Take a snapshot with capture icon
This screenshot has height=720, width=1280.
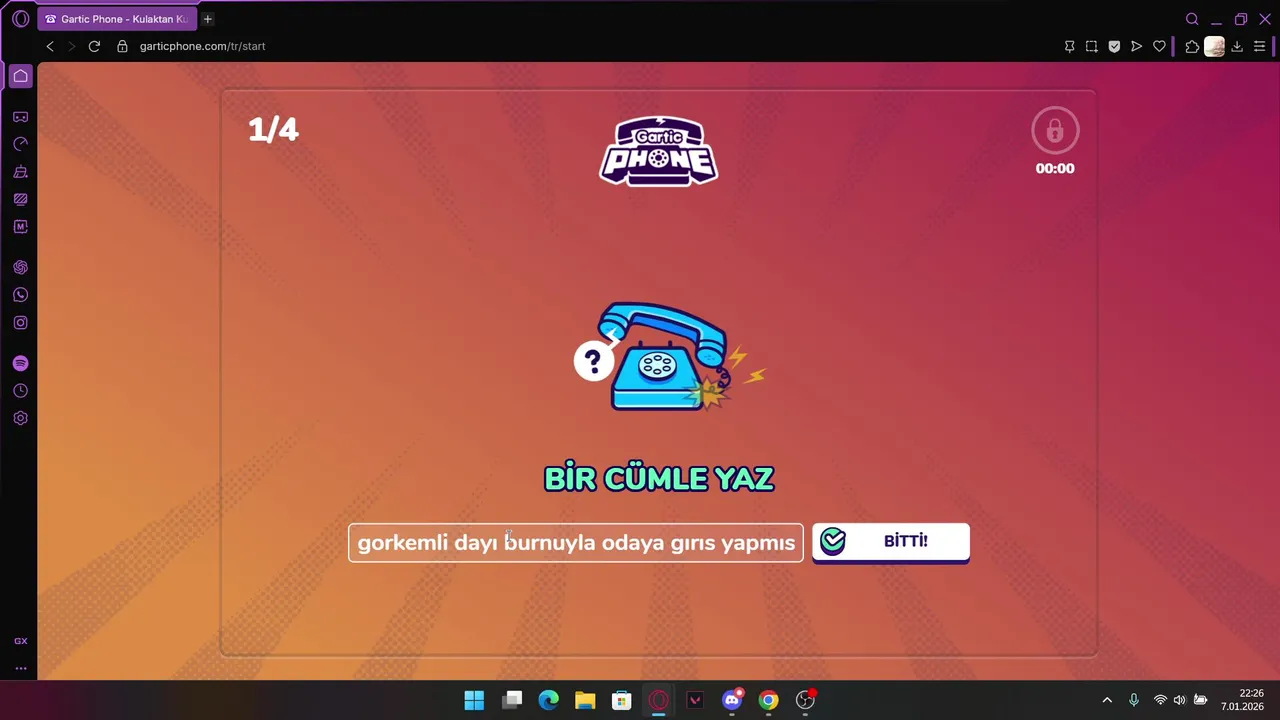point(1091,46)
